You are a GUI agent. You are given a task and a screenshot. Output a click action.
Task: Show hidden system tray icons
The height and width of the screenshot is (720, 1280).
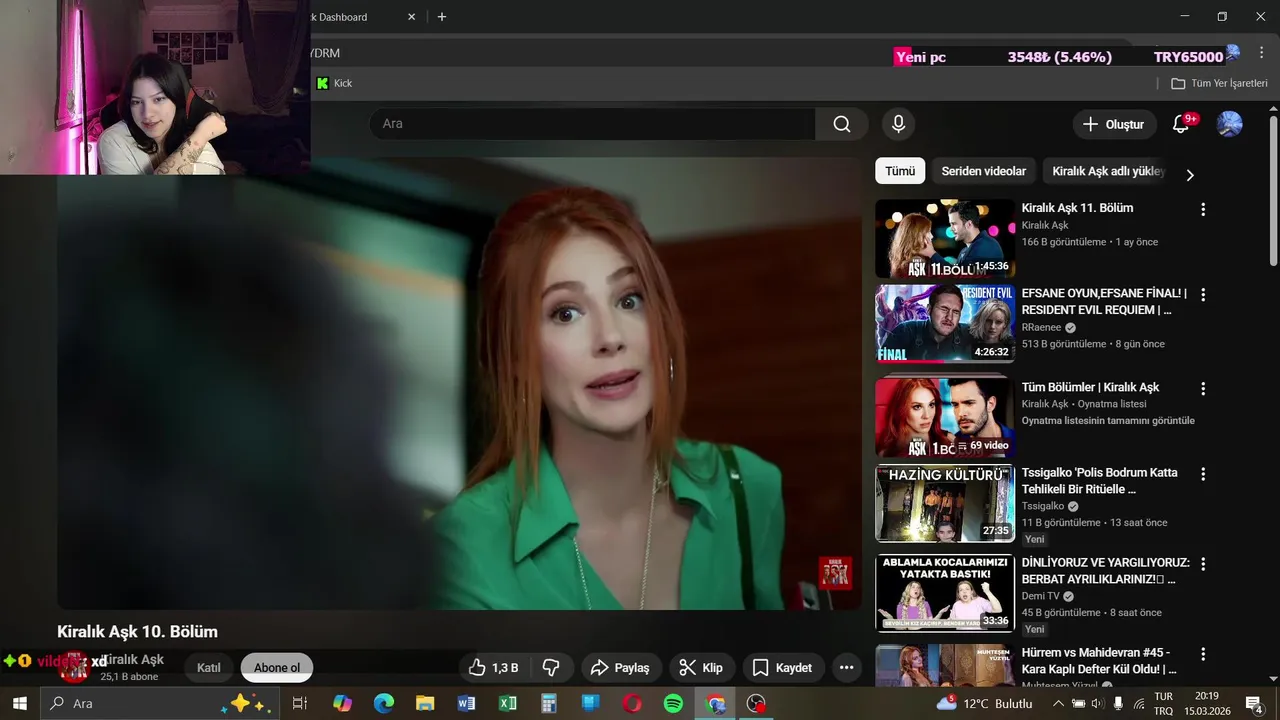(x=1058, y=703)
